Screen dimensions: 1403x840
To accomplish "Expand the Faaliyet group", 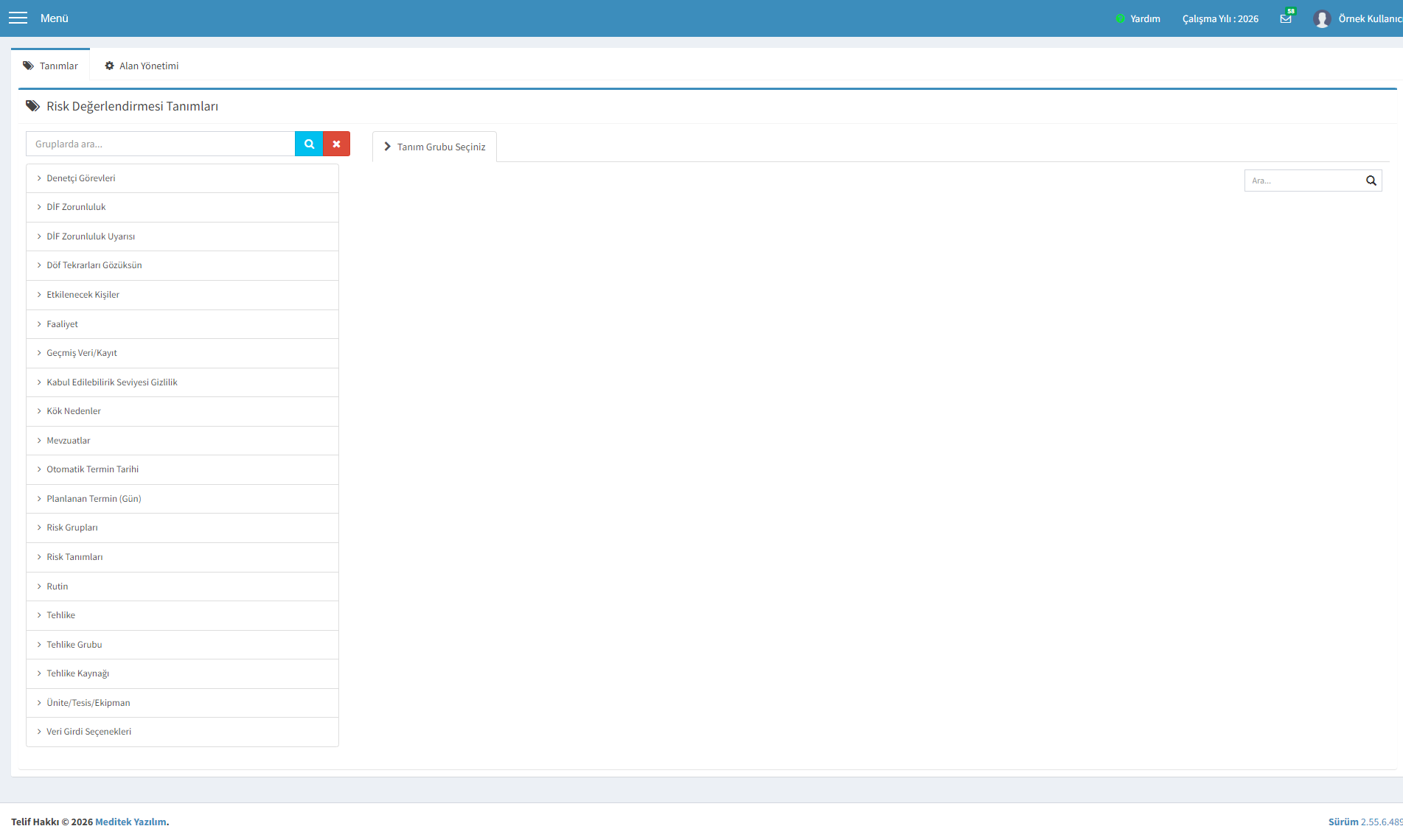I will (x=182, y=324).
